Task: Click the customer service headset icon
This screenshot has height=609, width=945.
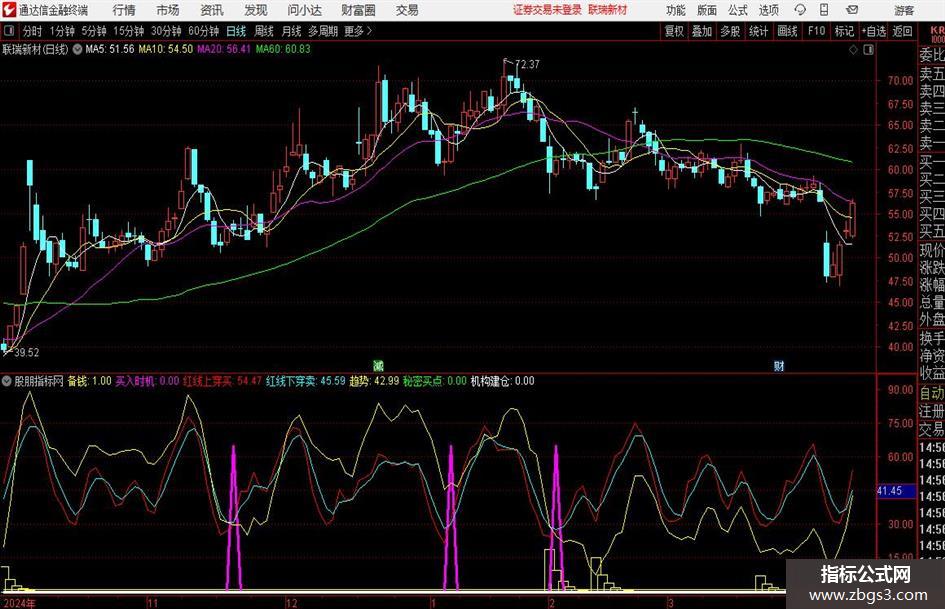Action: (800, 10)
